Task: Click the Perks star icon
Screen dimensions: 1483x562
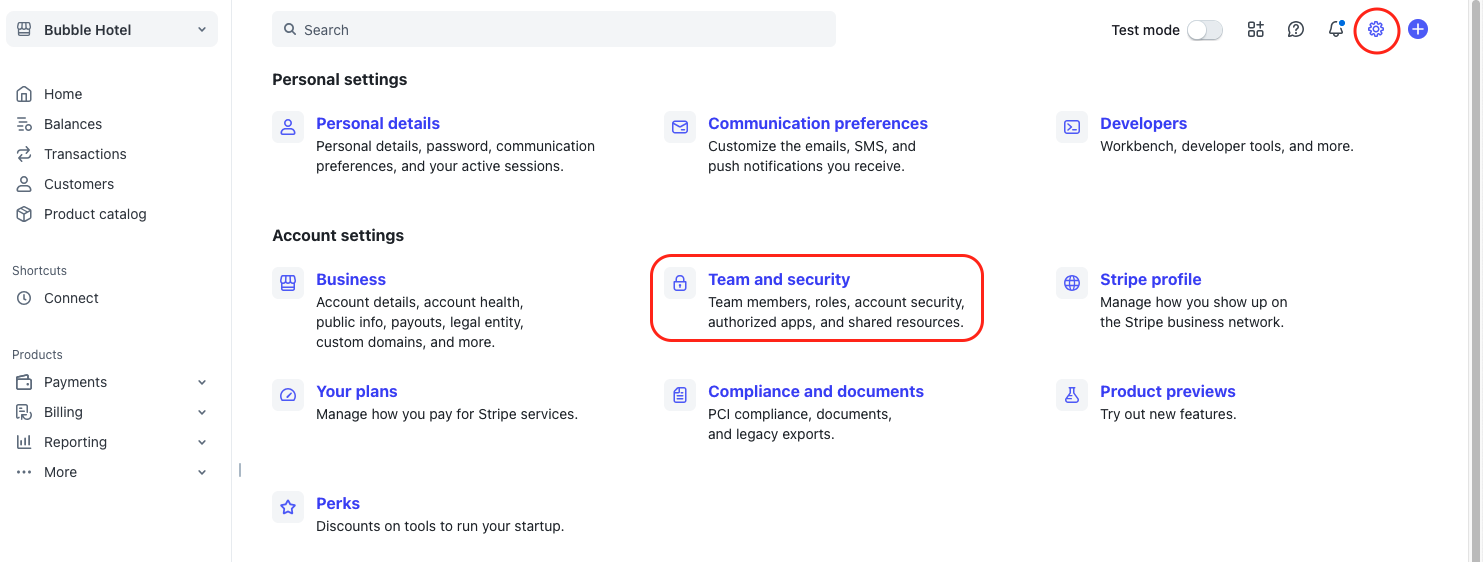Action: (288, 507)
